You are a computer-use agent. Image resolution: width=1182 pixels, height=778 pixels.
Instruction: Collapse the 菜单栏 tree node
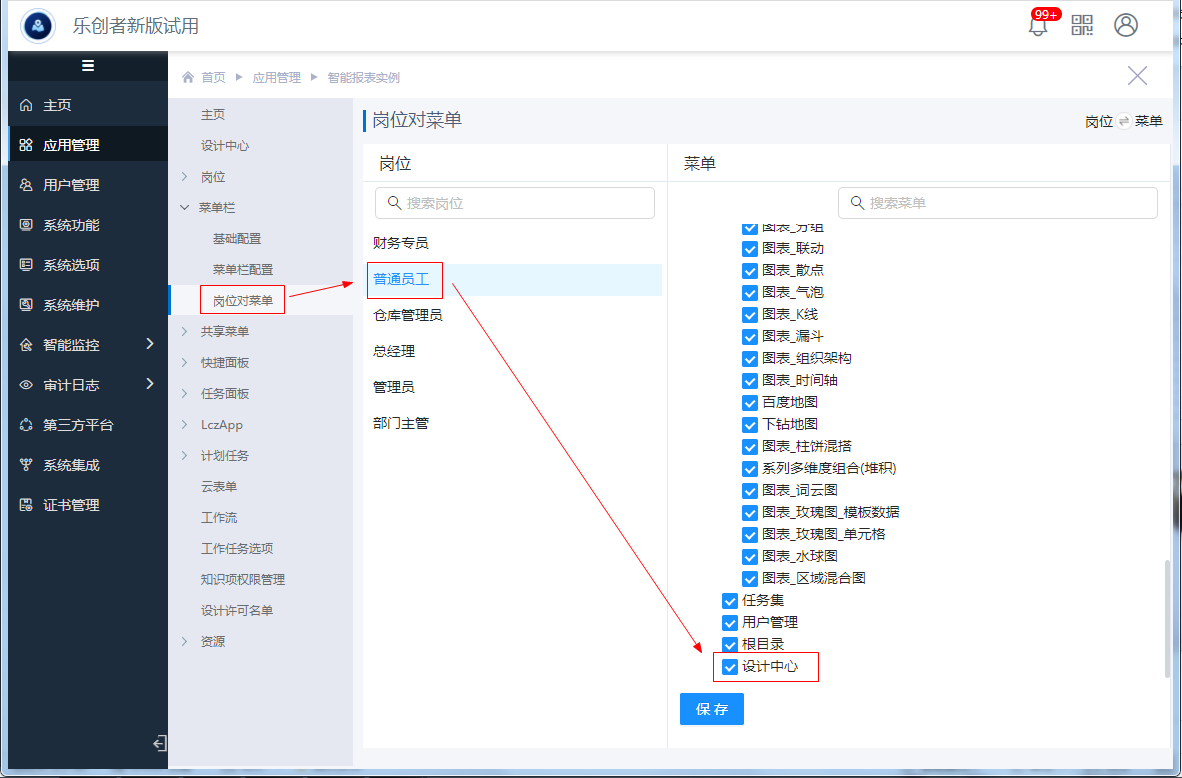click(x=184, y=208)
